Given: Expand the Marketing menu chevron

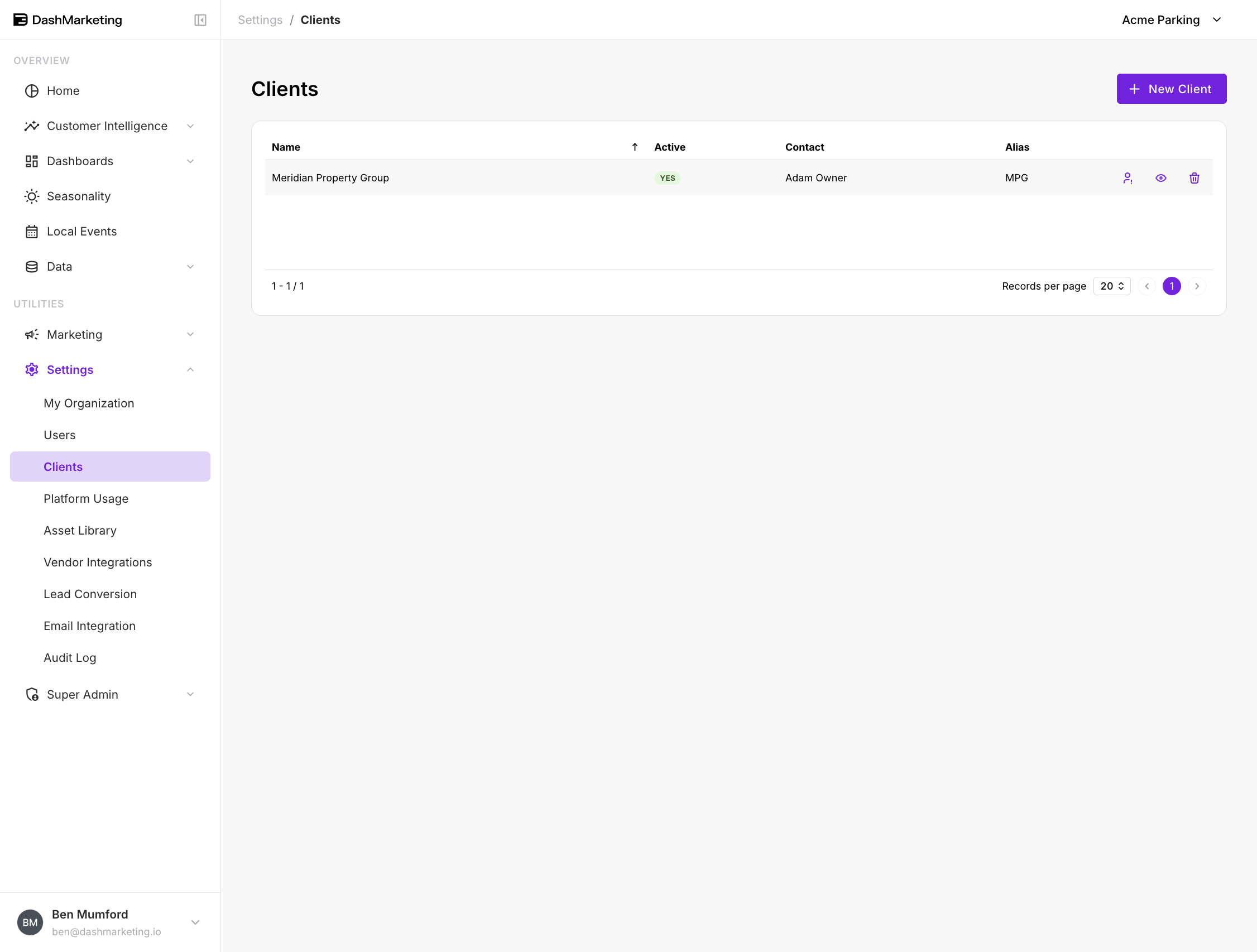Looking at the screenshot, I should [190, 335].
